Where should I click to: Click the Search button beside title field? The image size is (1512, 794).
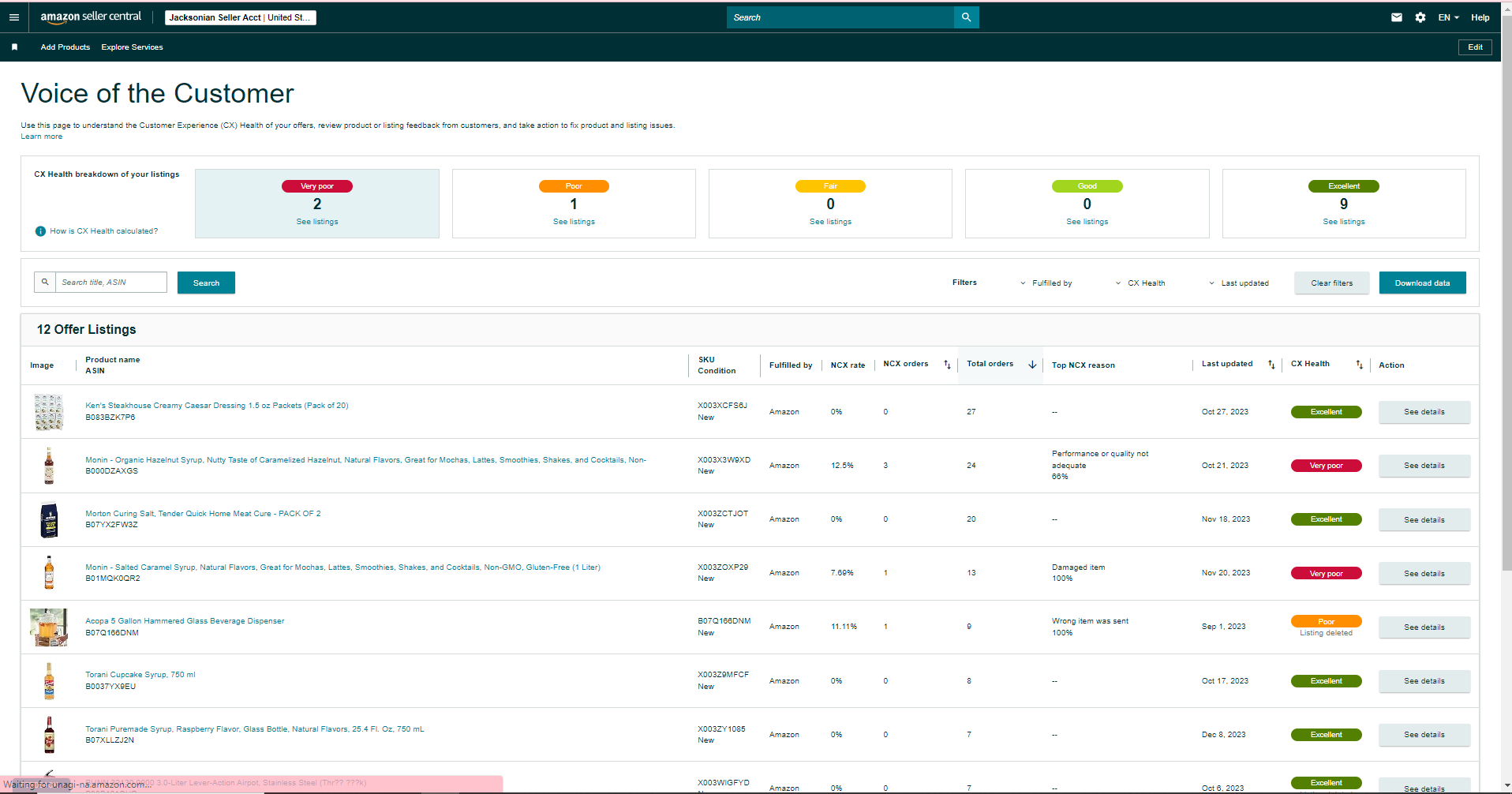(206, 283)
